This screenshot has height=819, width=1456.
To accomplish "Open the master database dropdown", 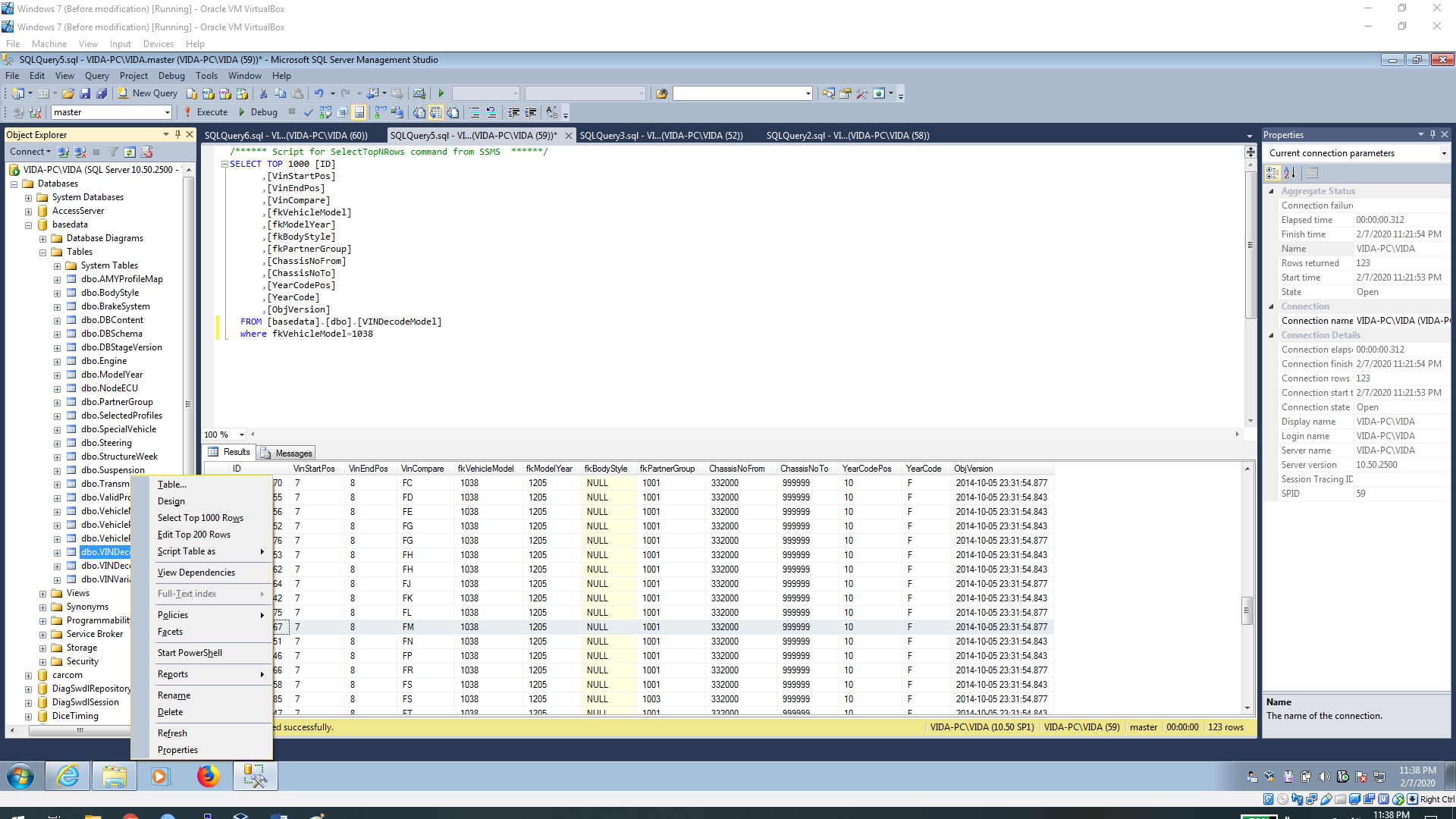I will (167, 112).
